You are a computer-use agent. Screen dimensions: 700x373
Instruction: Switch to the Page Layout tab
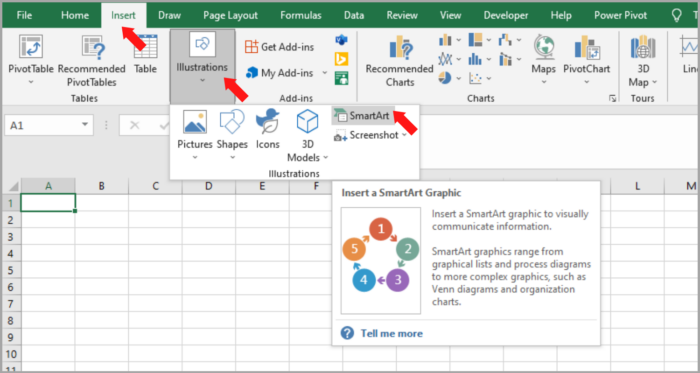point(230,16)
